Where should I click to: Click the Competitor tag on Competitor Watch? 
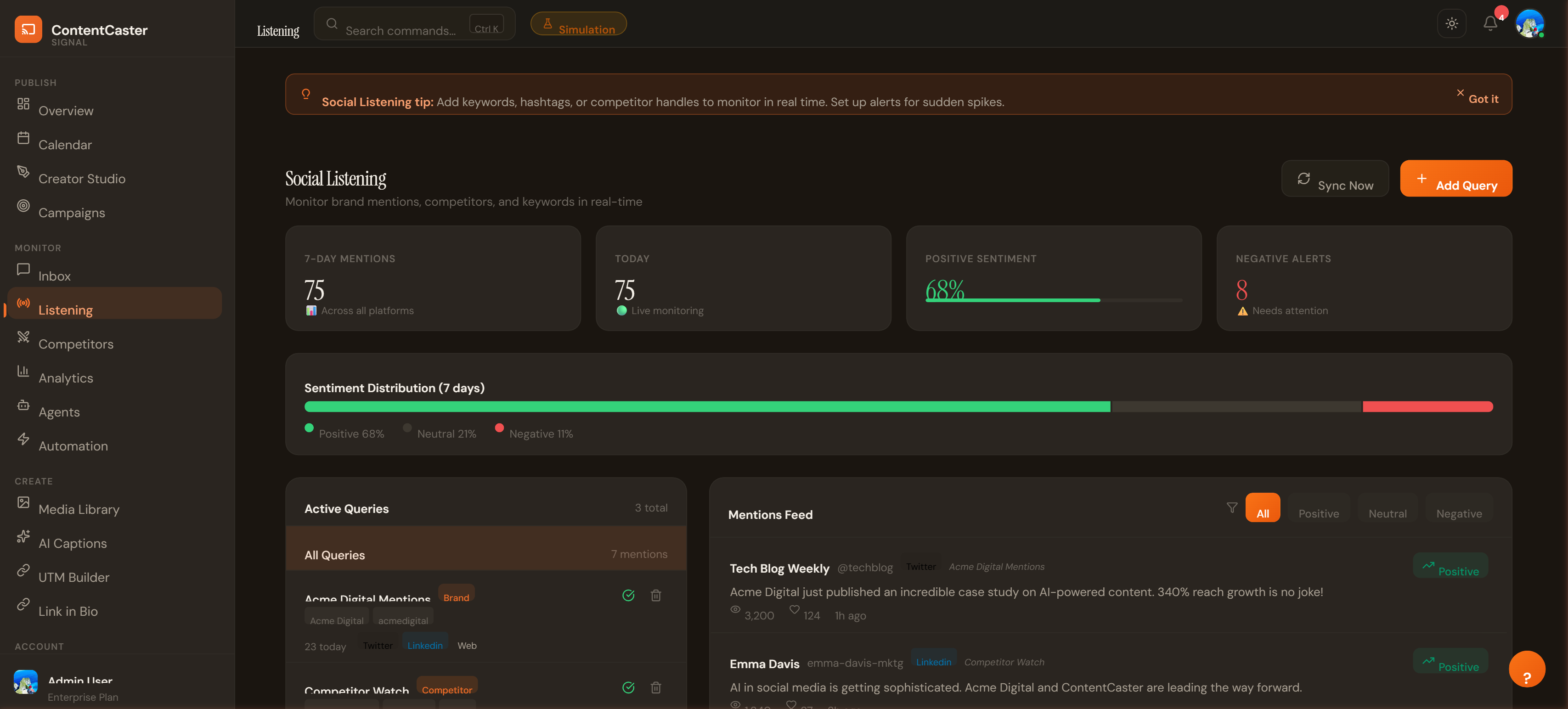[x=447, y=685]
